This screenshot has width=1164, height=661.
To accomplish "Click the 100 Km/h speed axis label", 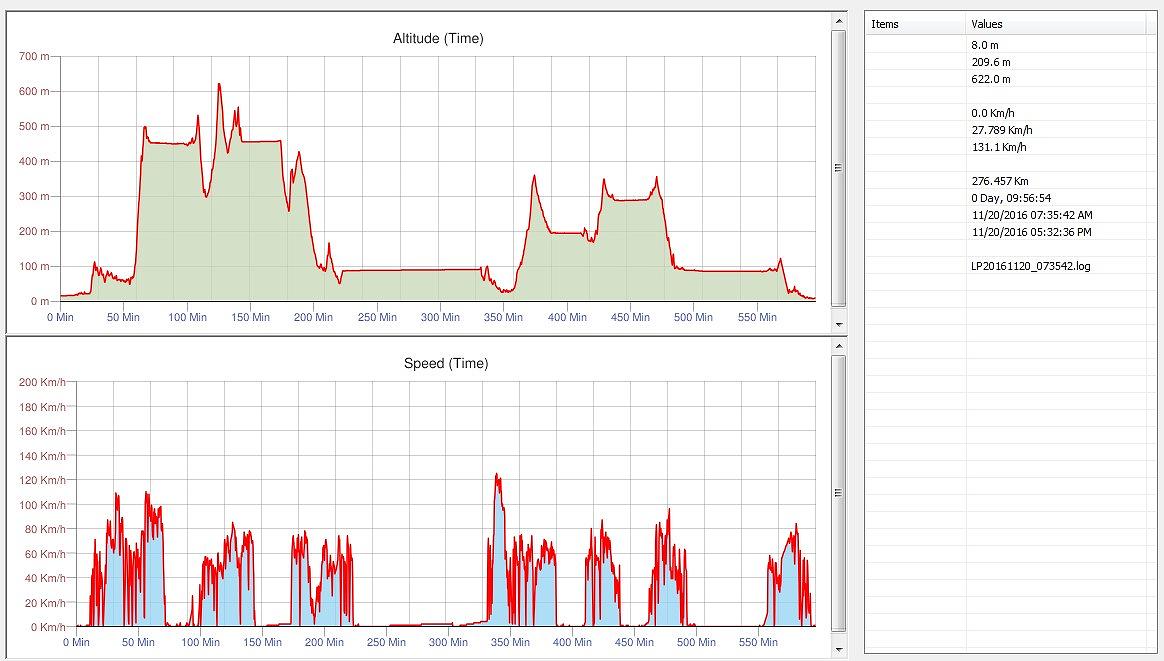I will tap(42, 505).
